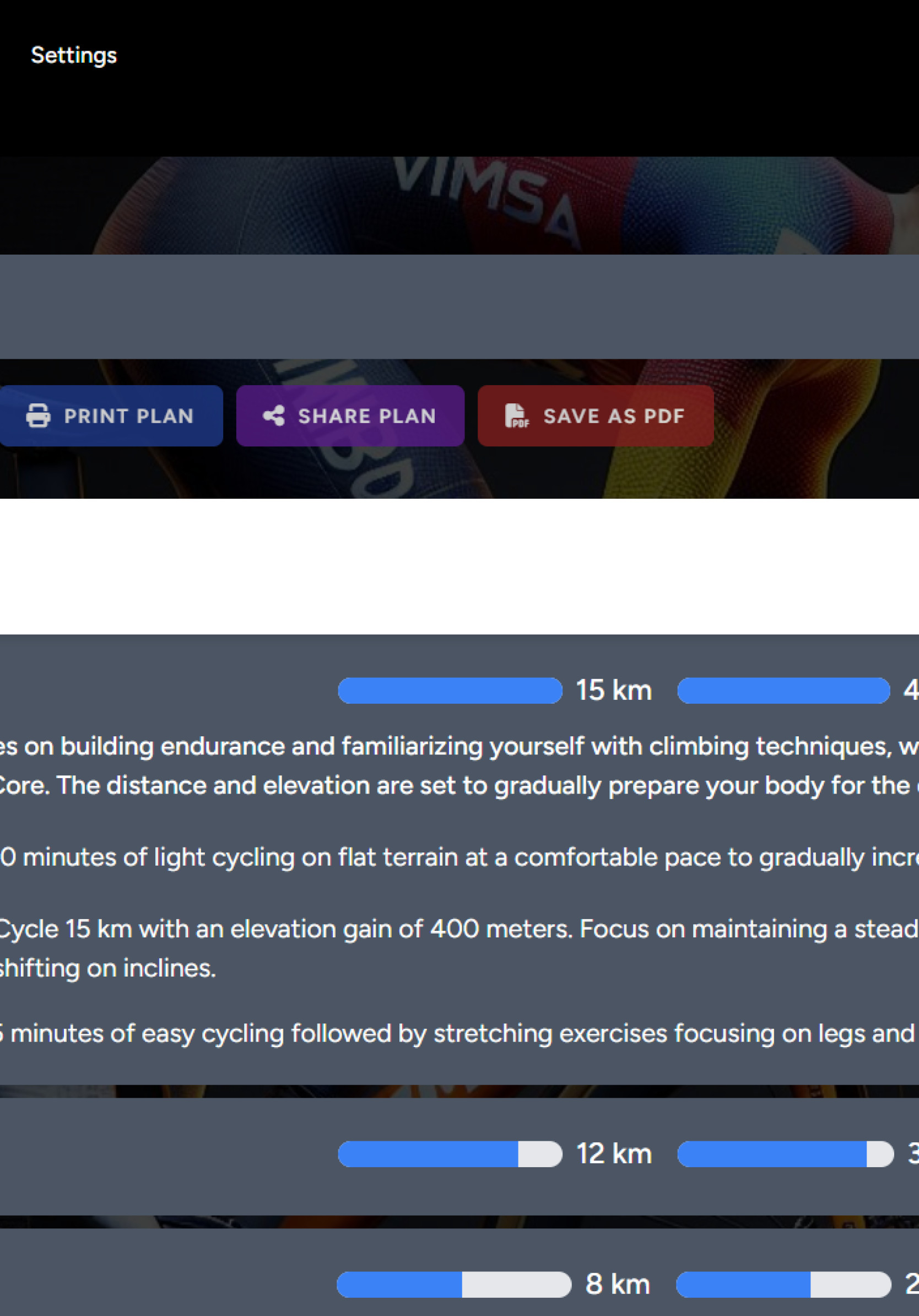Click the 15 km distance progress bar
919x1316 pixels.
coord(450,690)
